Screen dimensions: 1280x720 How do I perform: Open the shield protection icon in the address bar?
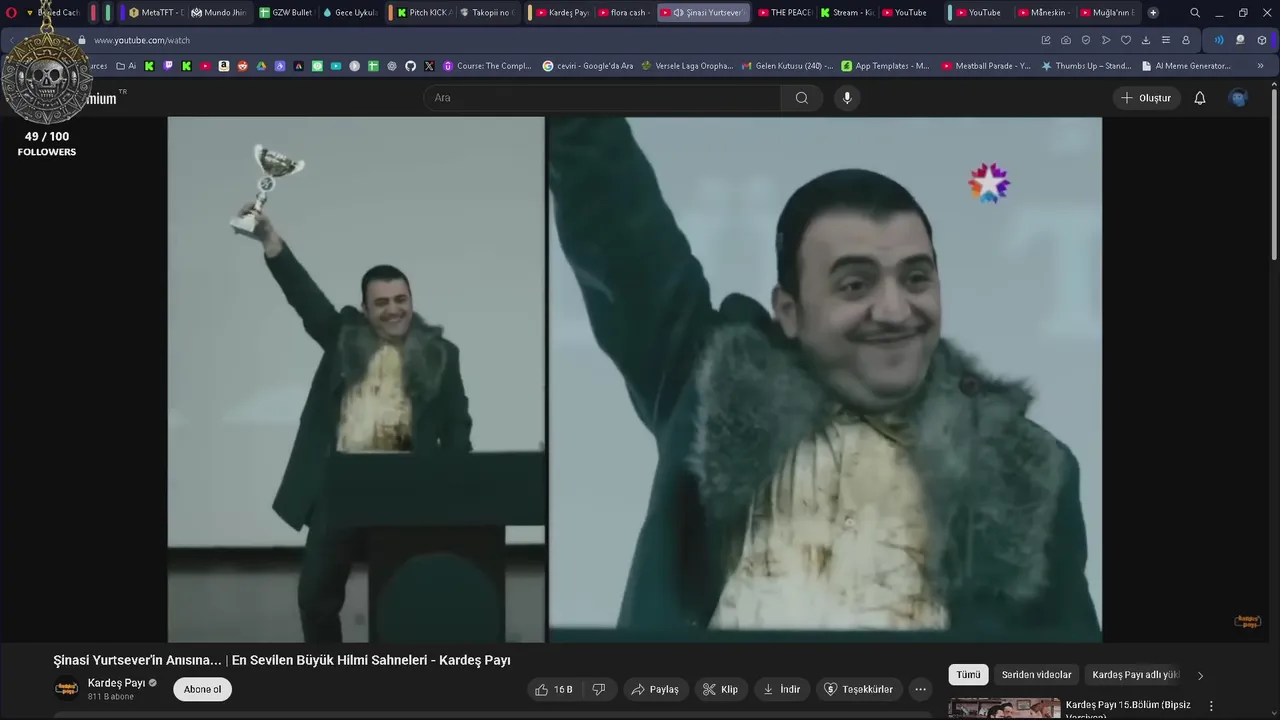pyautogui.click(x=1086, y=40)
